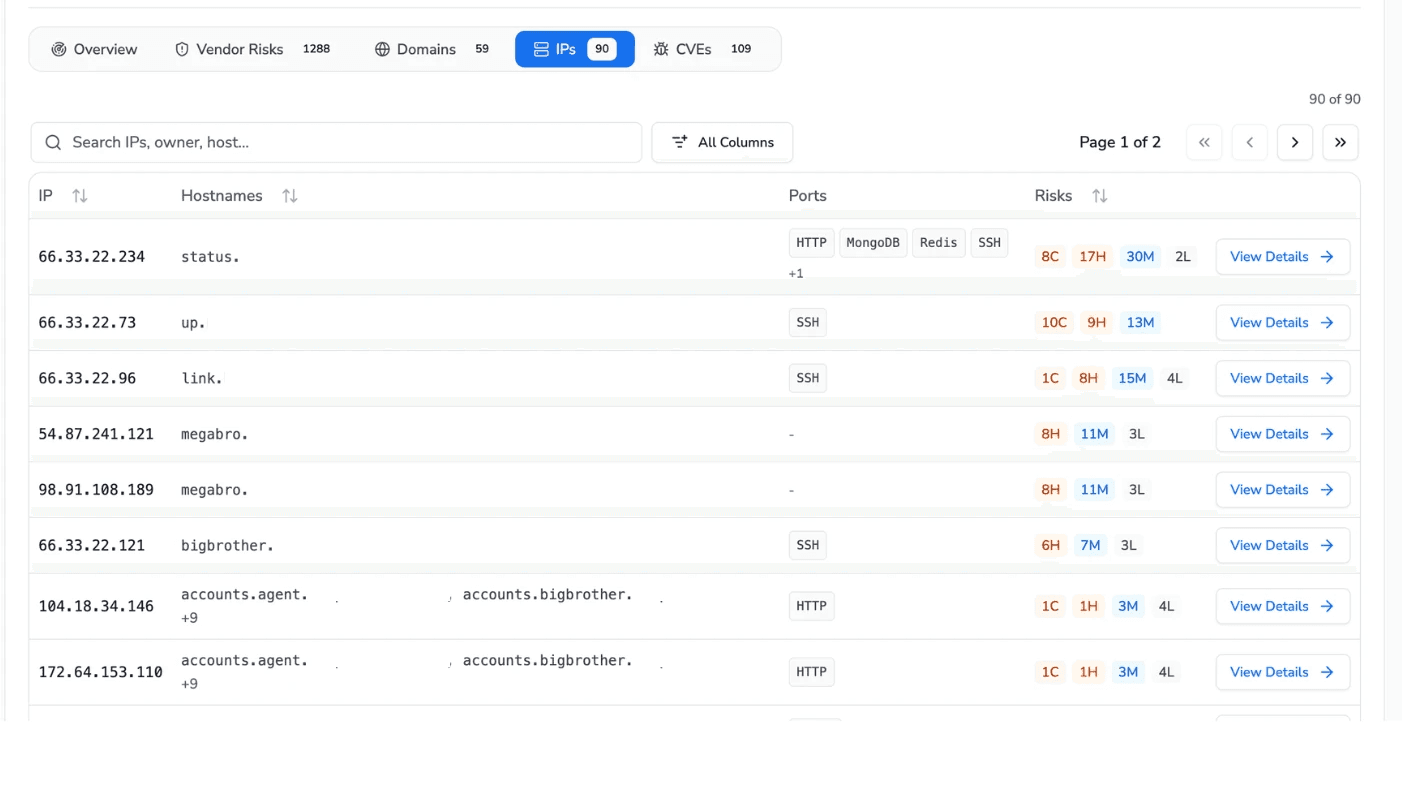Click the 15M medium risk badge
Image resolution: width=1402 pixels, height=804 pixels.
[1132, 379]
